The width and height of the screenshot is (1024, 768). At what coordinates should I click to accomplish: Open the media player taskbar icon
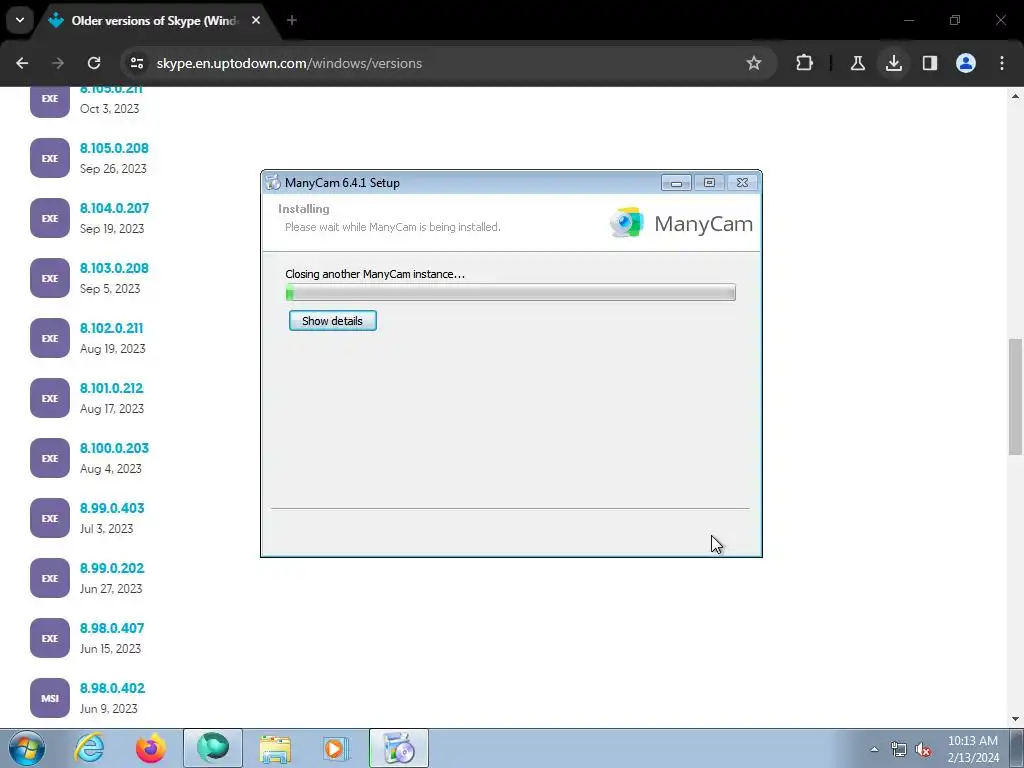pyautogui.click(x=336, y=748)
